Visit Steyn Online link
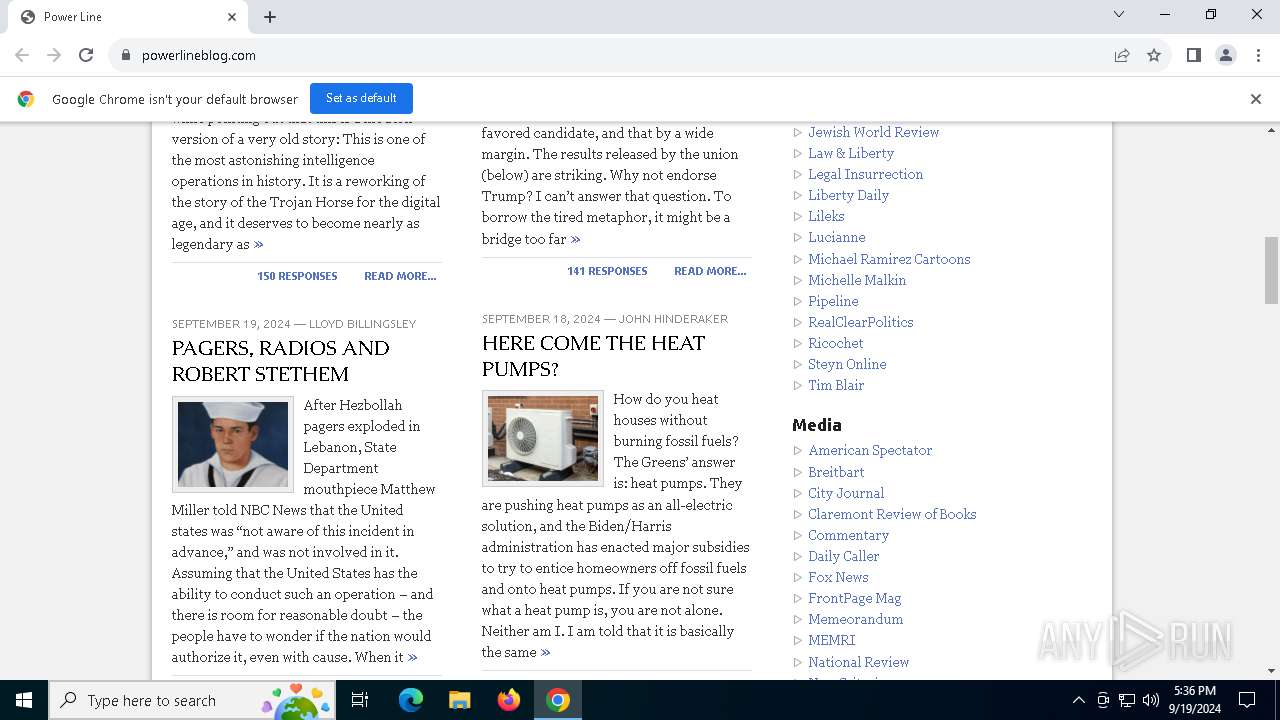The image size is (1280, 720). click(847, 364)
